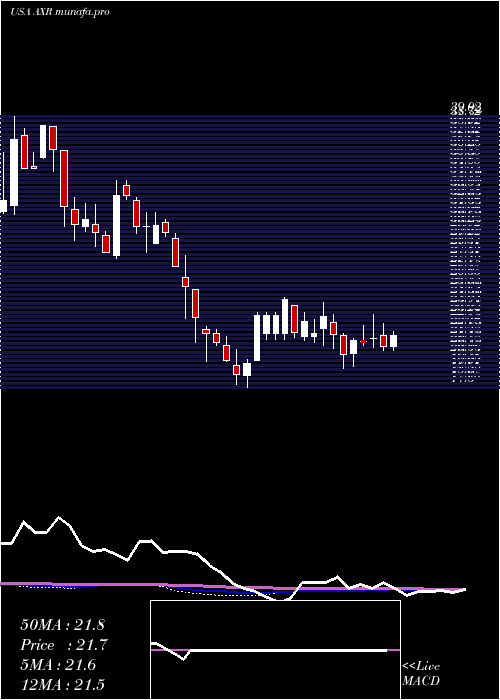Click the 'Price : 21.7' value
The image size is (500, 700).
(64, 645)
